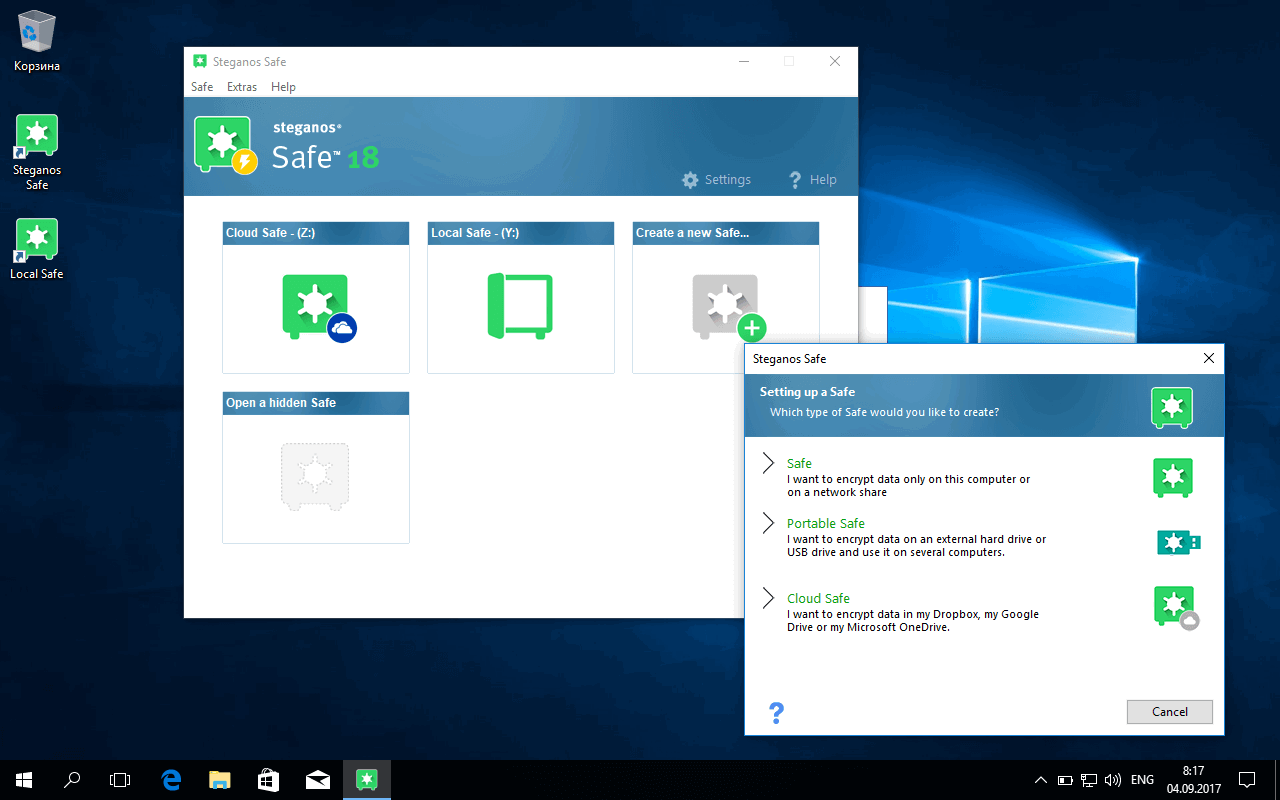Open the Recycle Bin desktop icon
The height and width of the screenshot is (800, 1280).
tap(37, 41)
